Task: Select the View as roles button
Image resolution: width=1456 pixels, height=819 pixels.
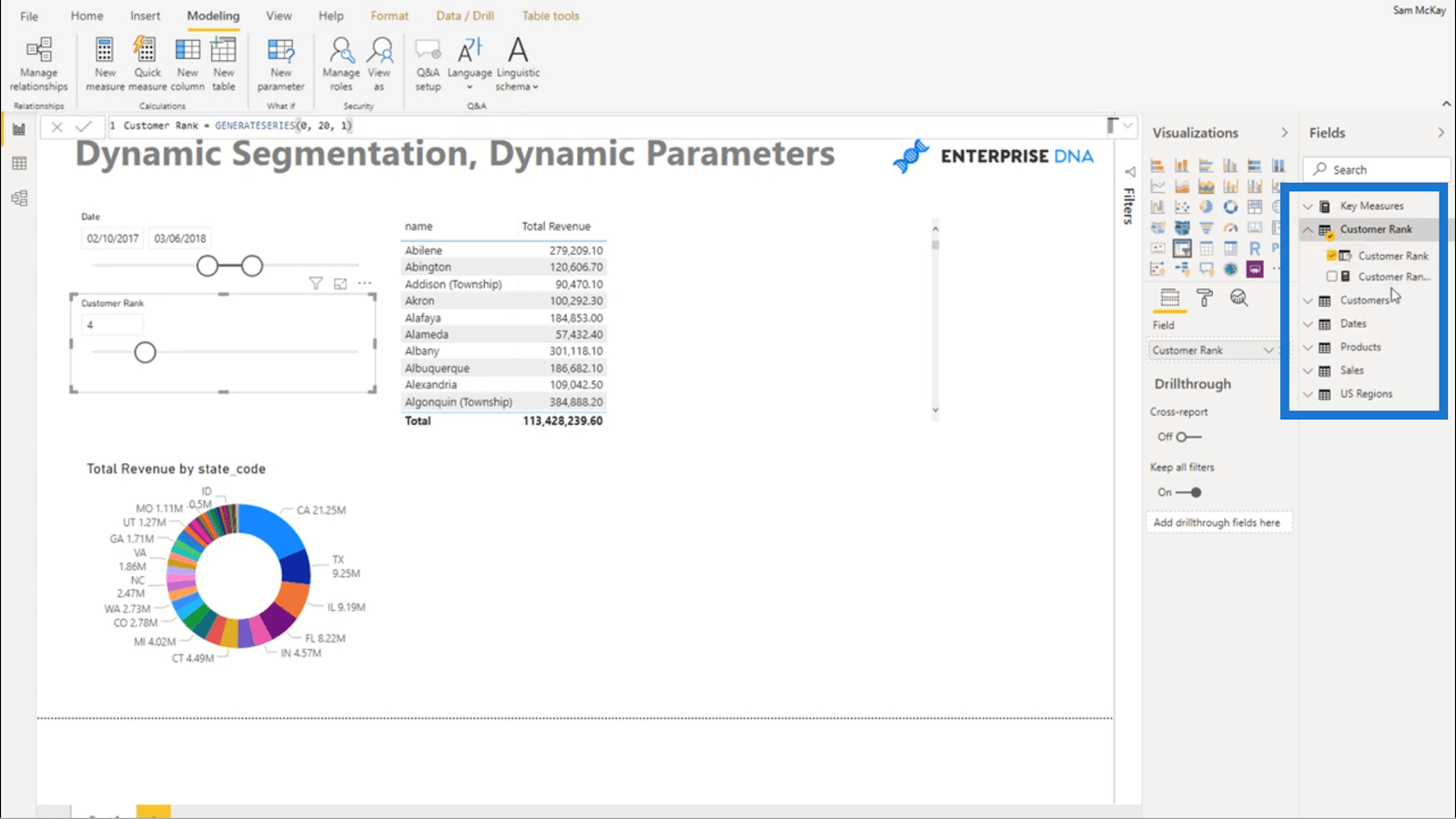Action: [x=379, y=65]
